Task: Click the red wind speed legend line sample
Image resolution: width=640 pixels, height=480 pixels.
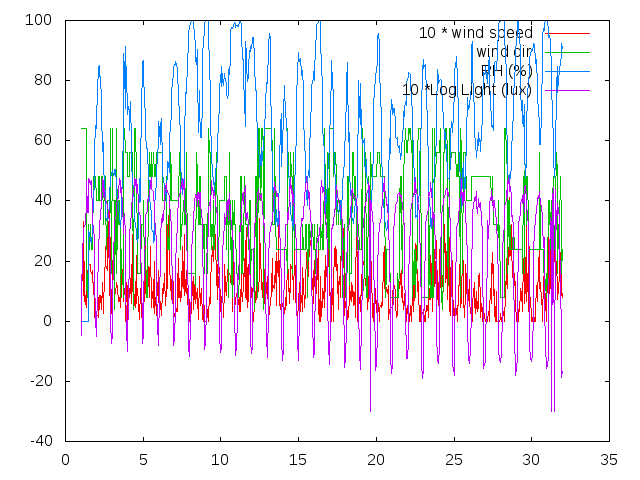Action: click(x=567, y=33)
